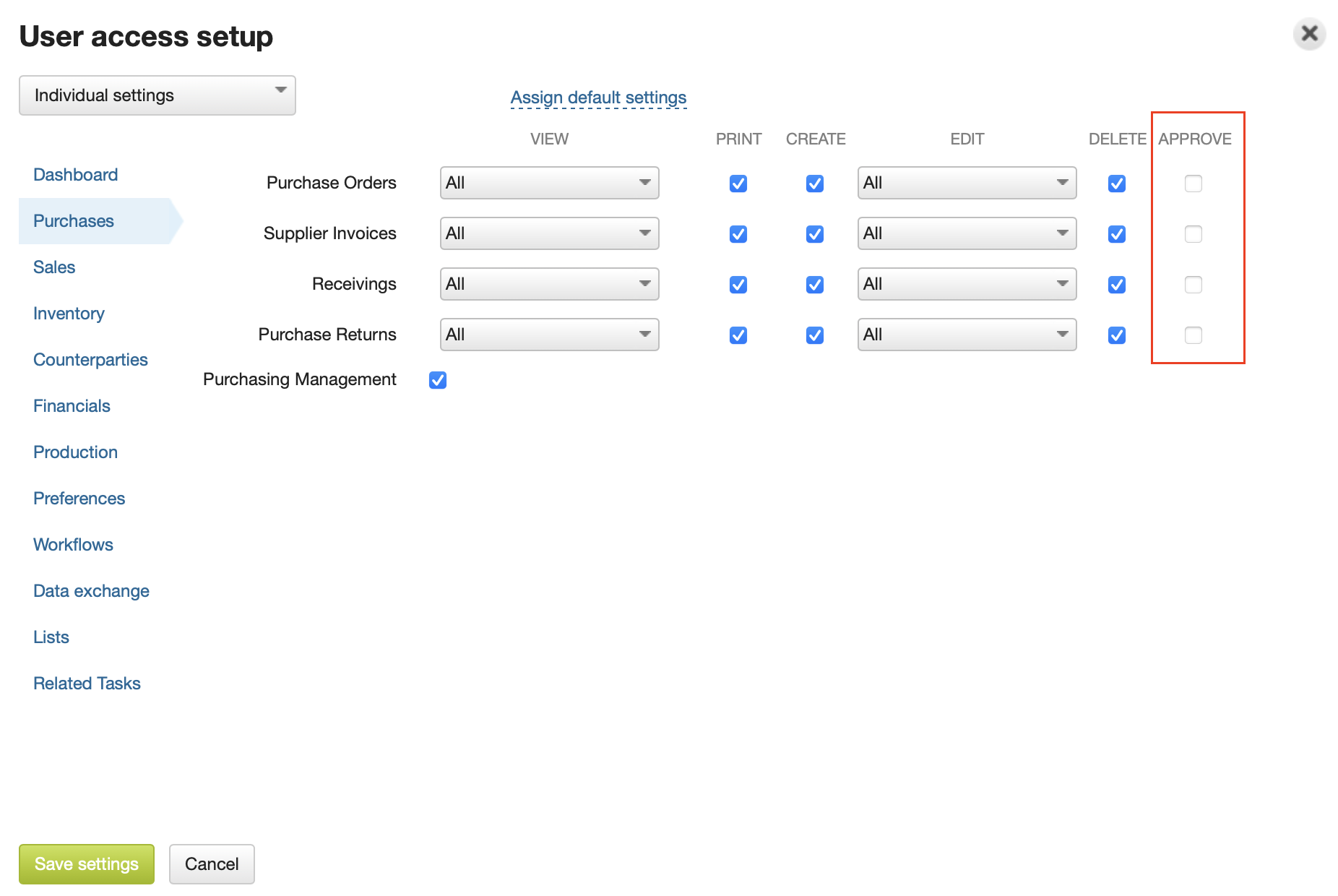
Task: Uncheck DELETE for Receivings
Action: tap(1117, 285)
